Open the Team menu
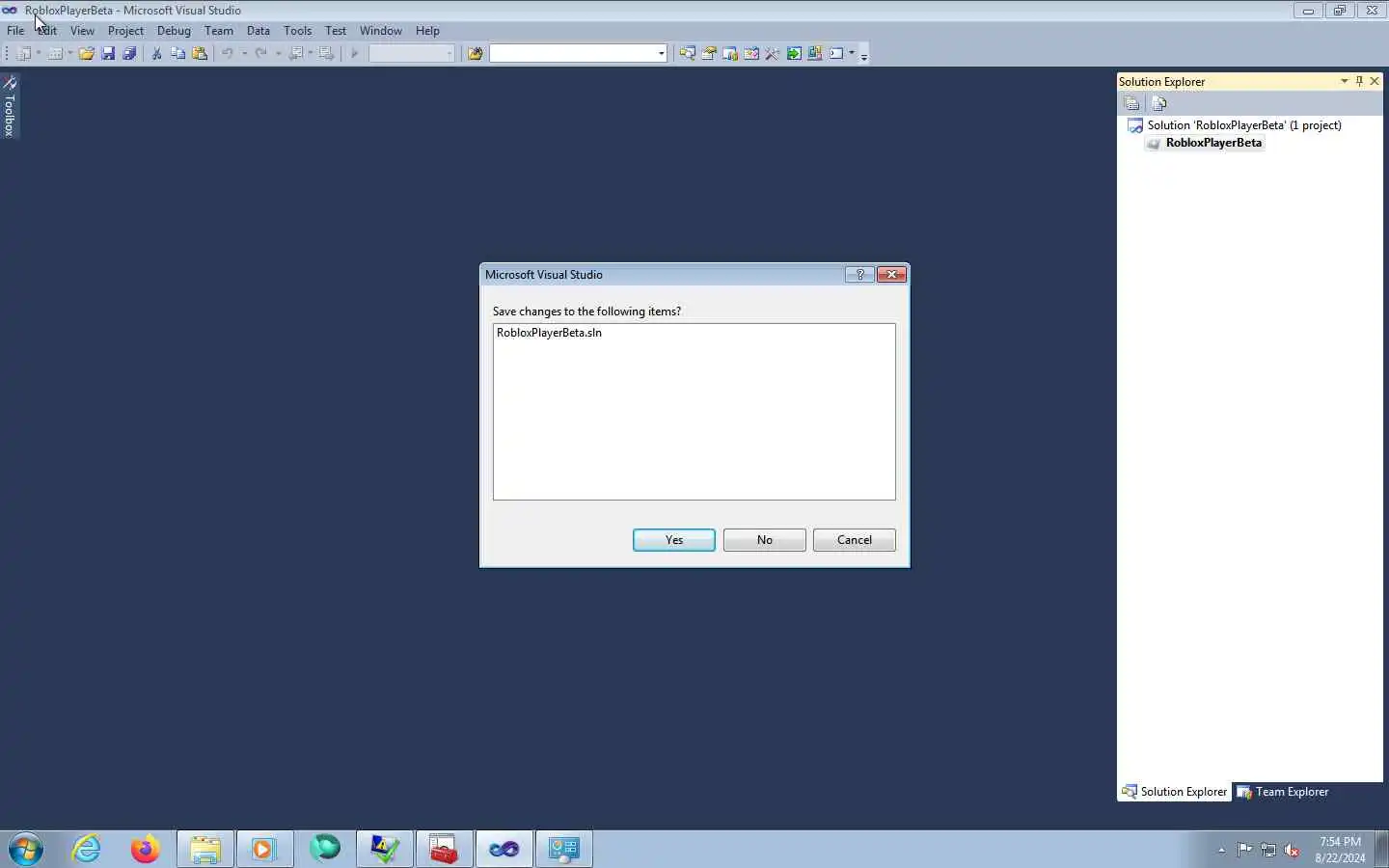This screenshot has height=868, width=1389. tap(219, 31)
